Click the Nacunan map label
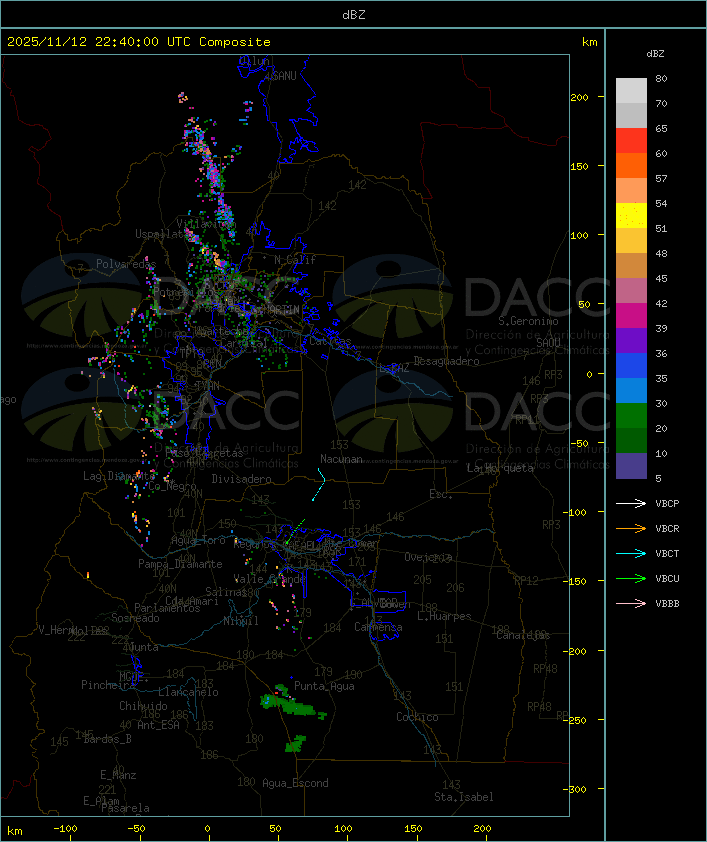This screenshot has height=842, width=707. pos(341,459)
